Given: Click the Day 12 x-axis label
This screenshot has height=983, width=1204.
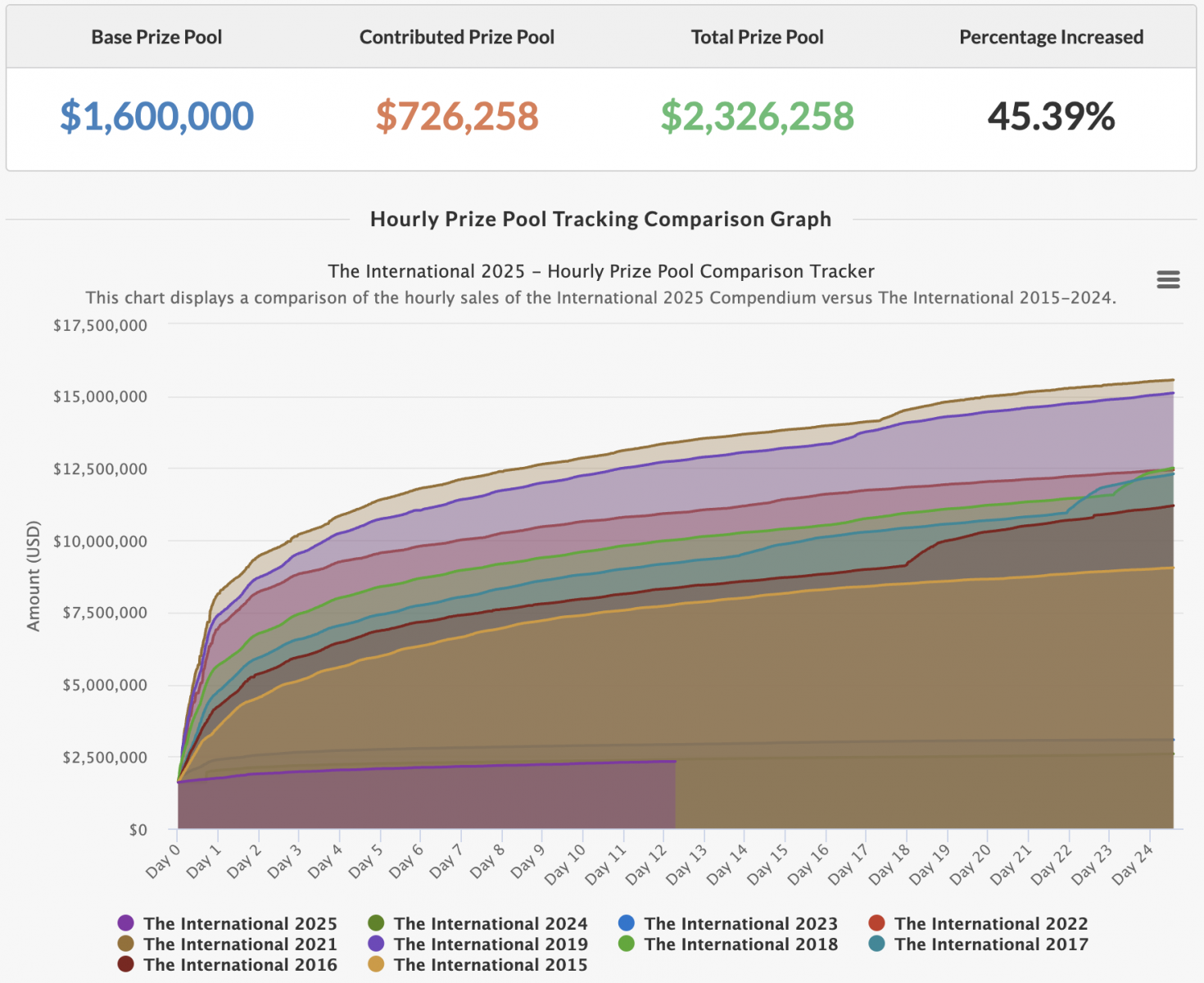Looking at the screenshot, I should (x=645, y=863).
